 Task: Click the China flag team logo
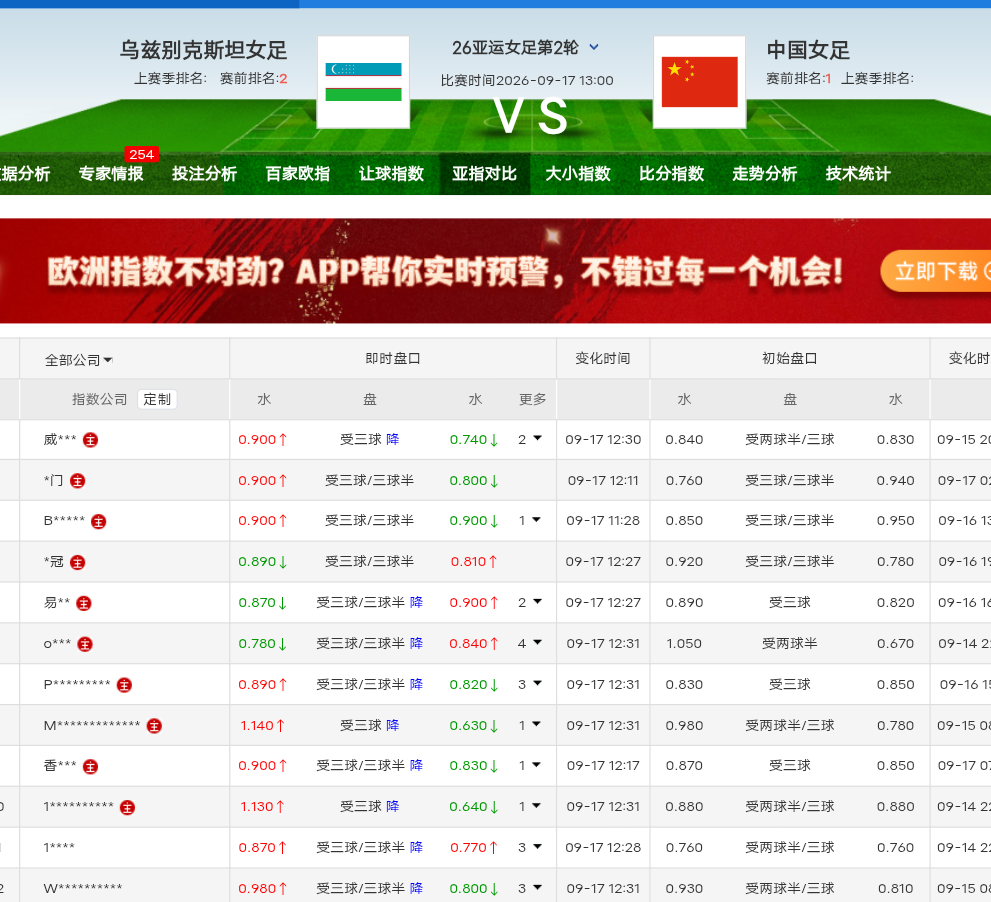[x=699, y=82]
